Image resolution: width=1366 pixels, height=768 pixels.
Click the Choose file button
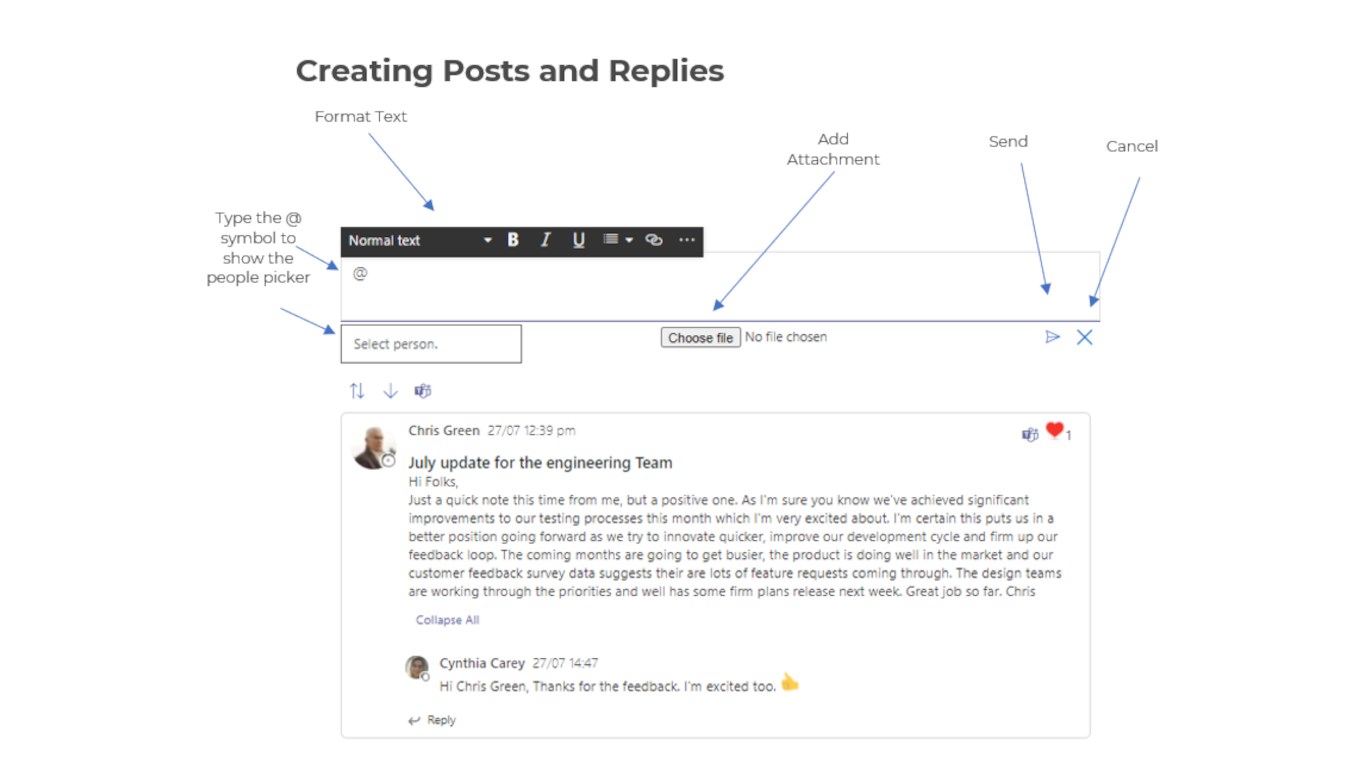tap(700, 338)
